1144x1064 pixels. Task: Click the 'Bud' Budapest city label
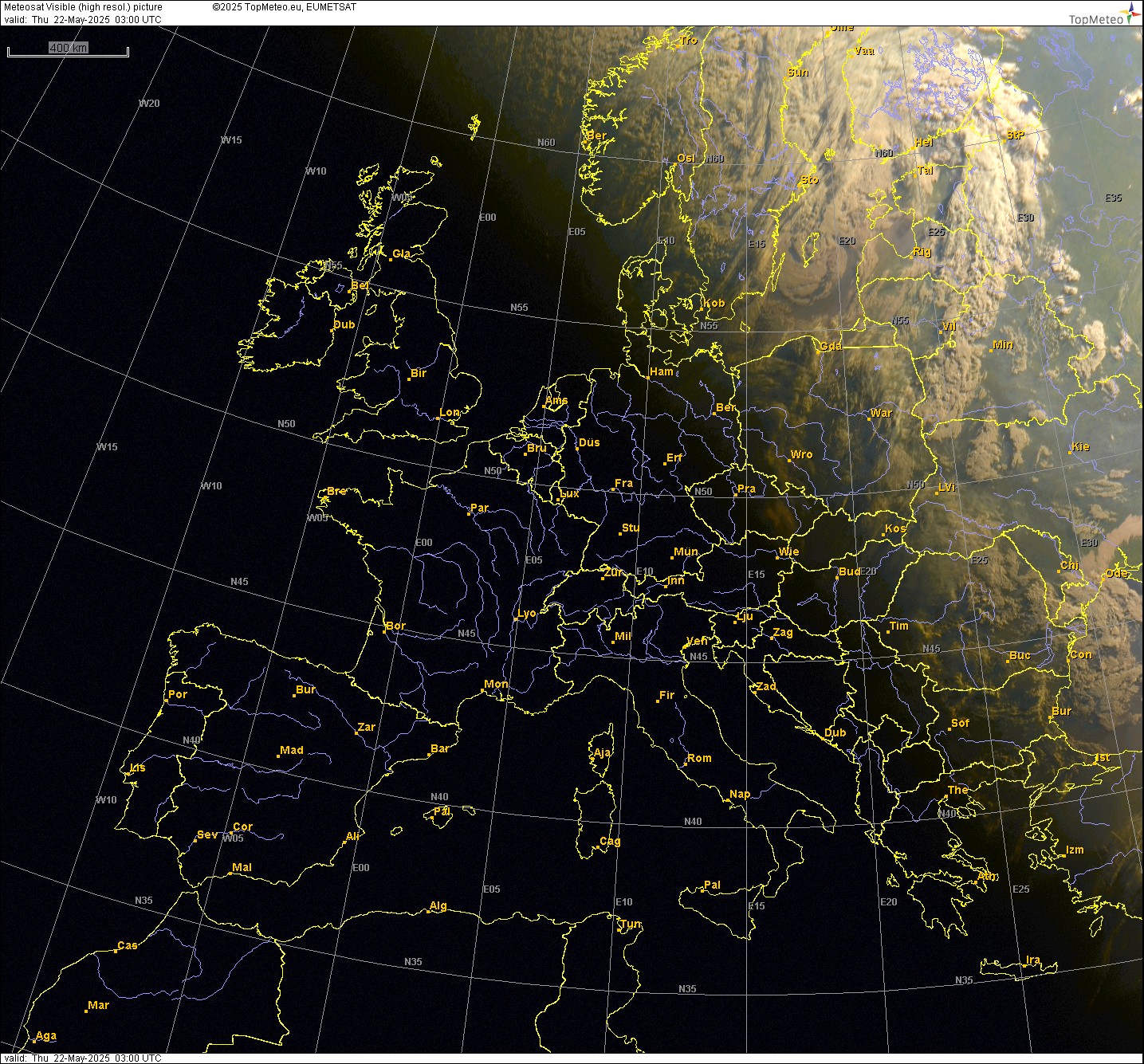coord(850,571)
